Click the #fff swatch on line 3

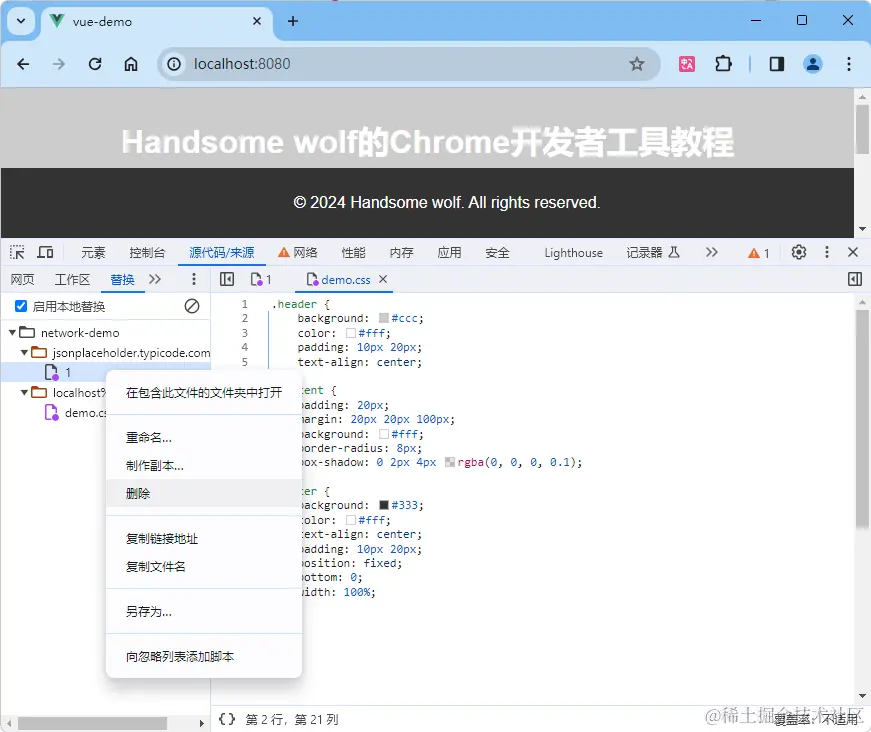point(351,333)
